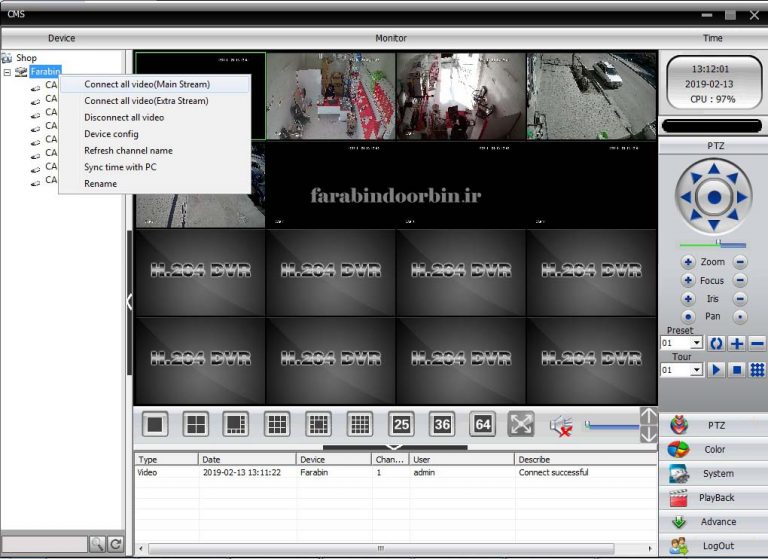Select the street camera video feed
The height and width of the screenshot is (559, 768).
[x=591, y=96]
